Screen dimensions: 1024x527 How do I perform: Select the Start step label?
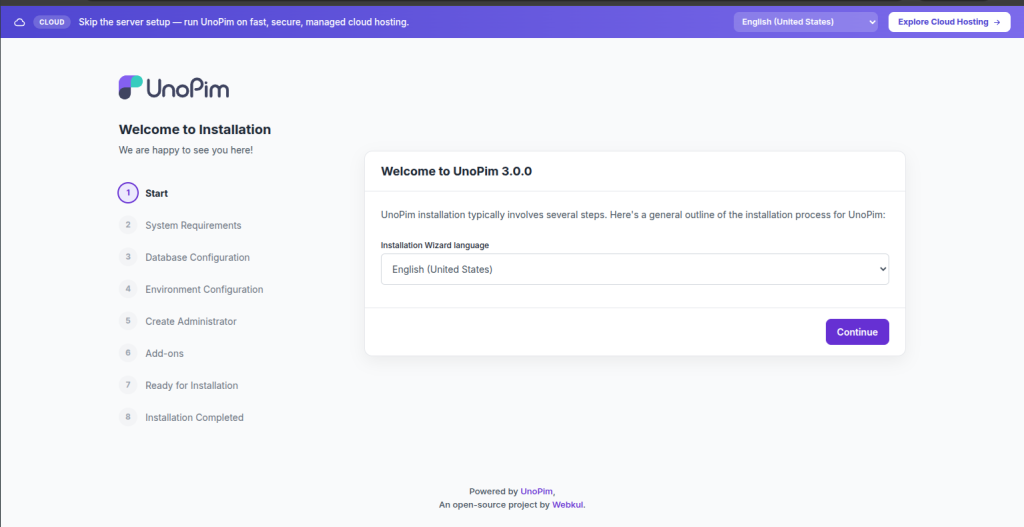tap(157, 193)
